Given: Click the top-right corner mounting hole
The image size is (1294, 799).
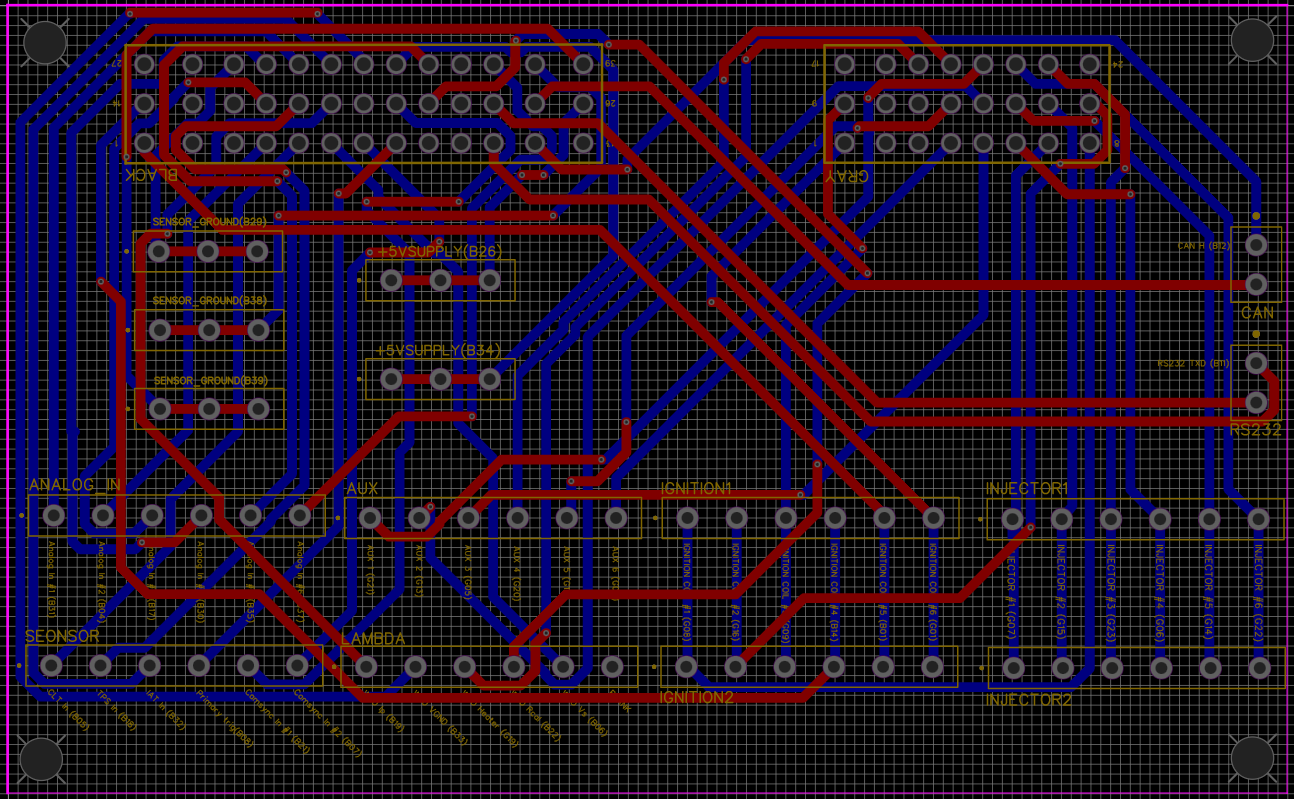Looking at the screenshot, I should (x=1252, y=40).
